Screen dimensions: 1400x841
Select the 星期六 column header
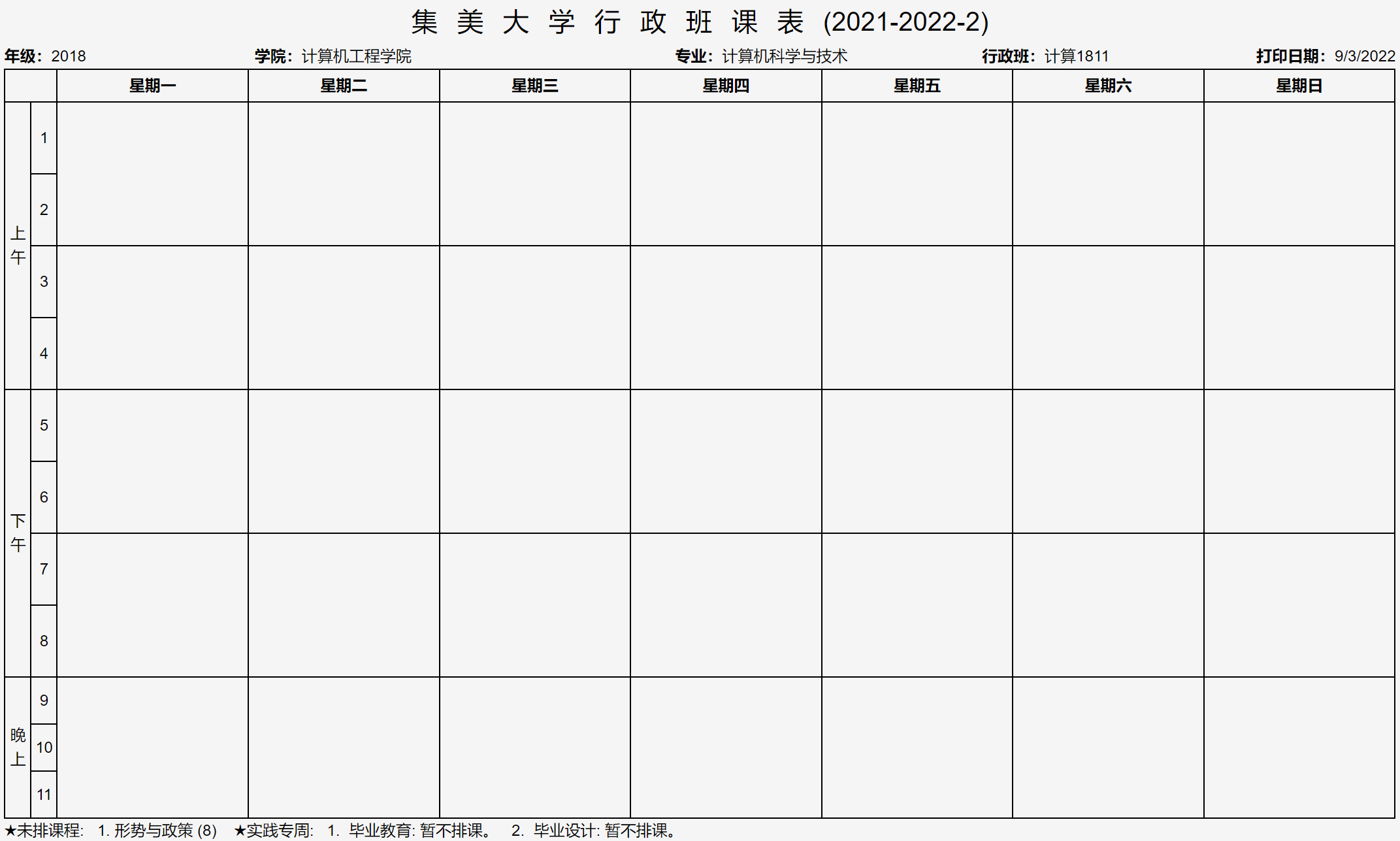1108,86
